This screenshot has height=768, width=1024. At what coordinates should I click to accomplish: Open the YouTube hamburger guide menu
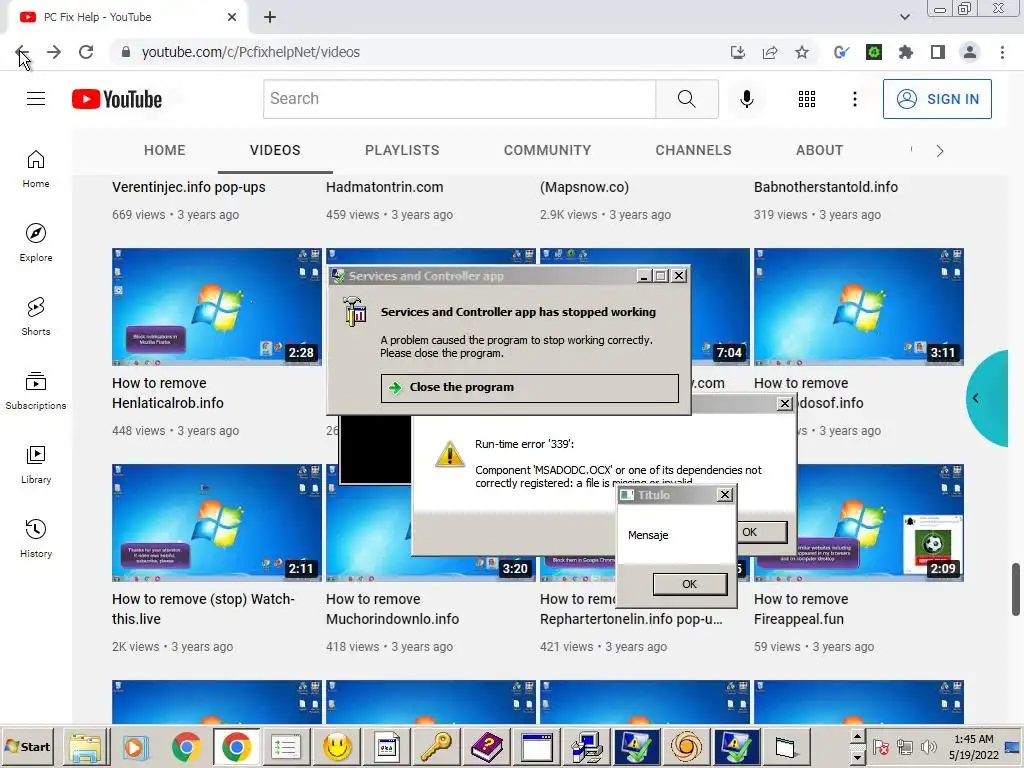(36, 99)
